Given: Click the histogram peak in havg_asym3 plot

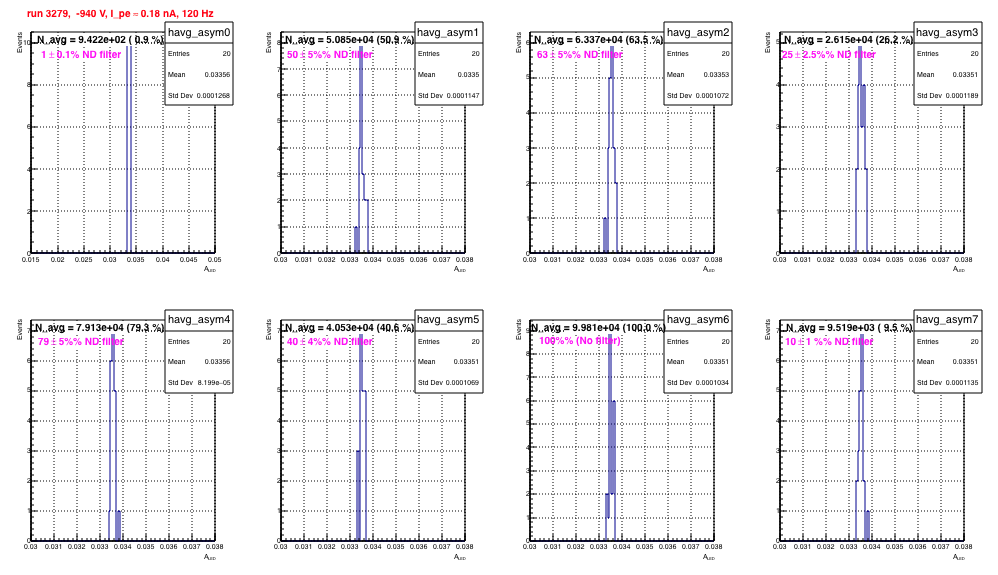Looking at the screenshot, I should coord(860,65).
